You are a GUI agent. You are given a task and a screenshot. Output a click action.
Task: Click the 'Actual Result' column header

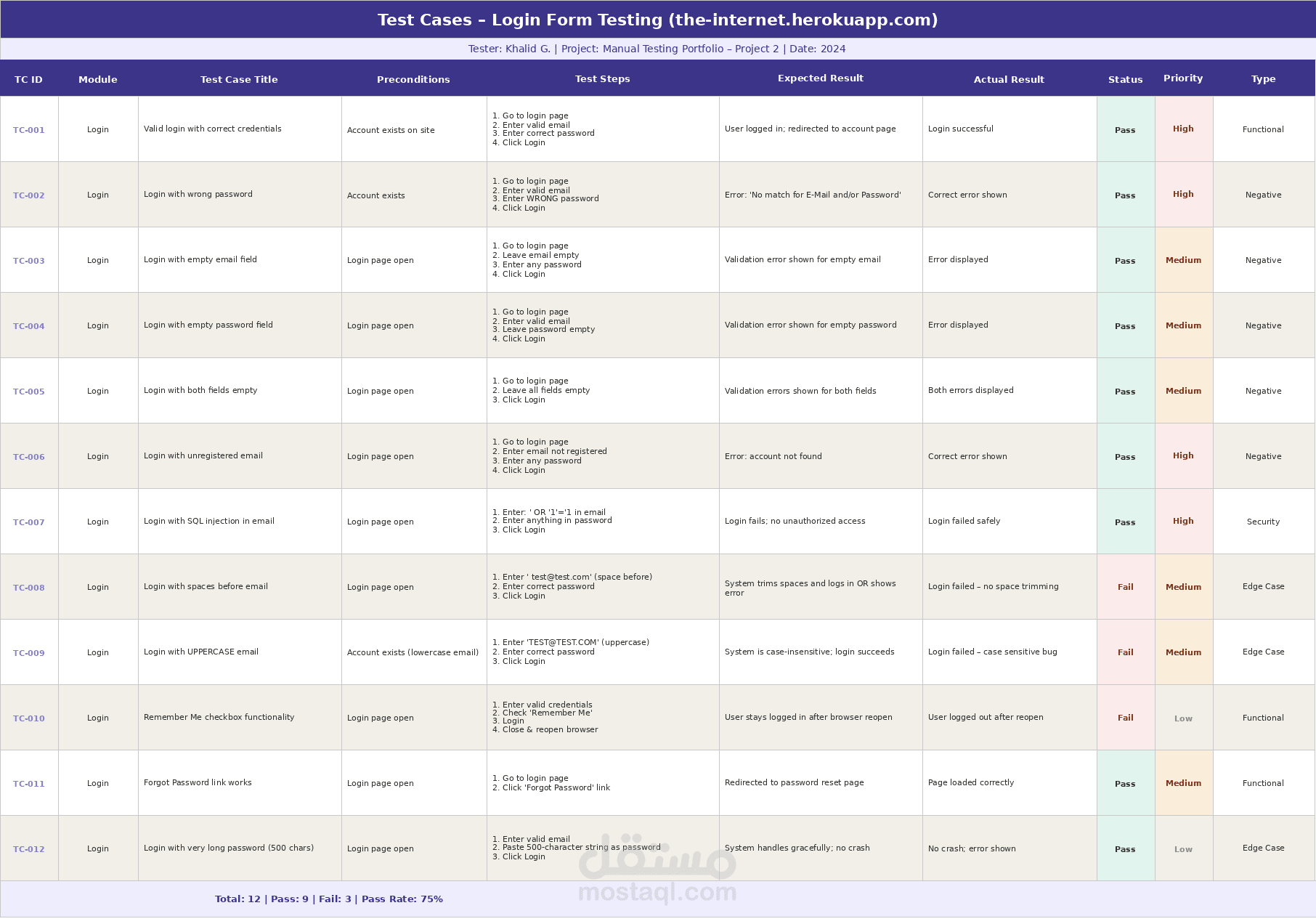[1009, 79]
